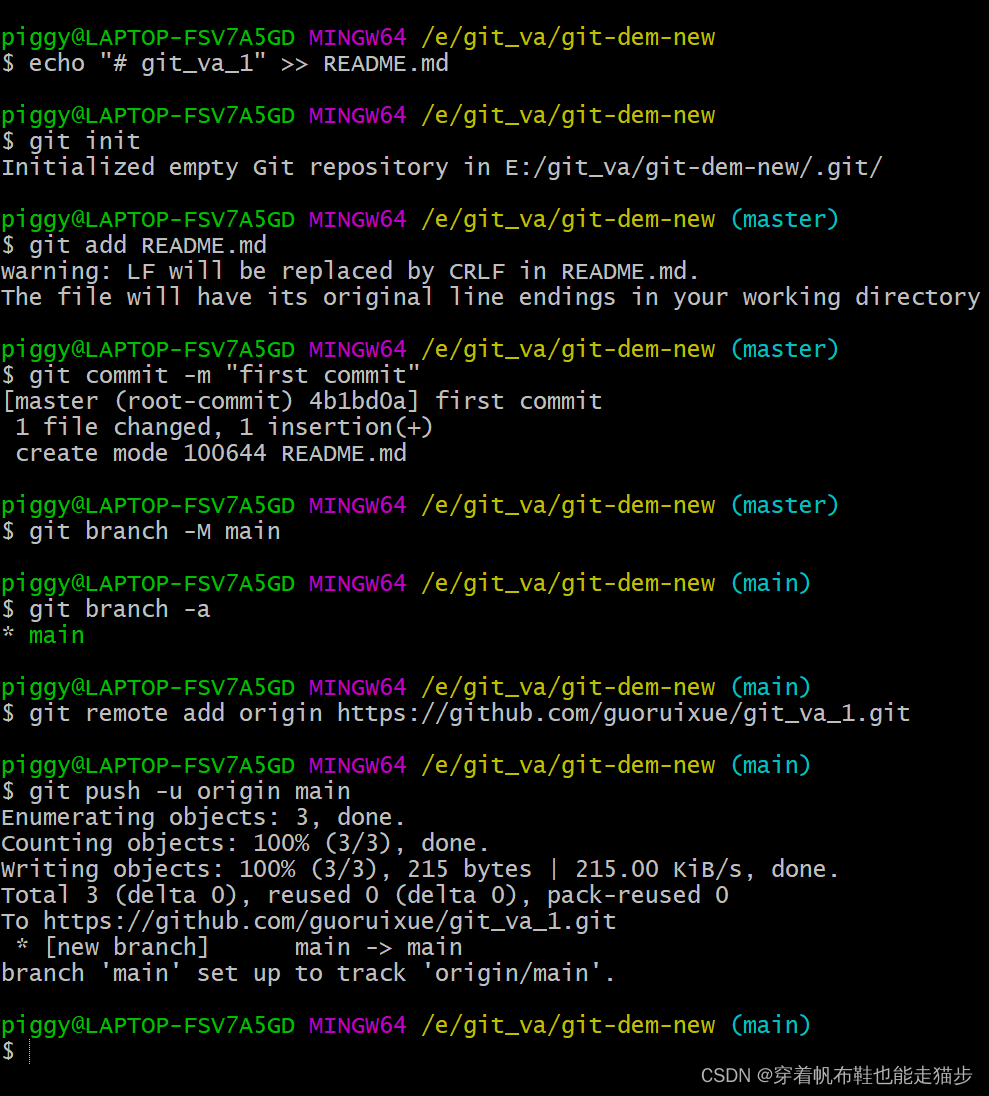The width and height of the screenshot is (989, 1096).
Task: Select the asterisk before 'main' in branch list
Action: (x=8, y=634)
